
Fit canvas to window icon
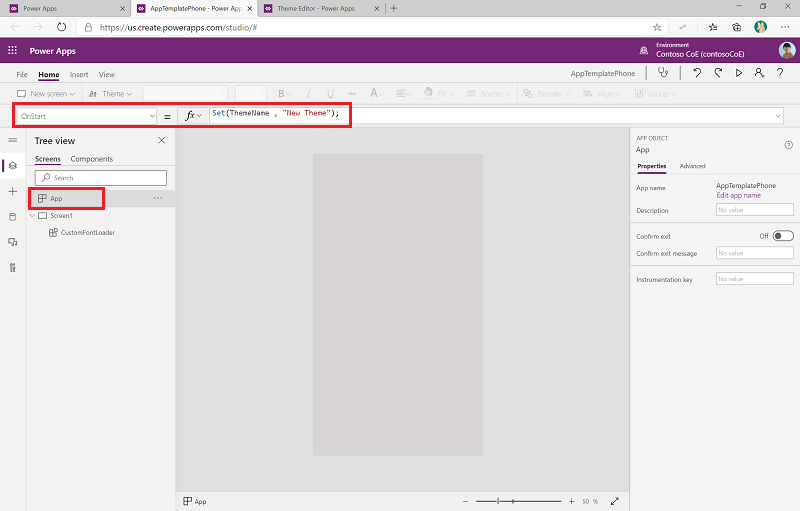pyautogui.click(x=615, y=501)
